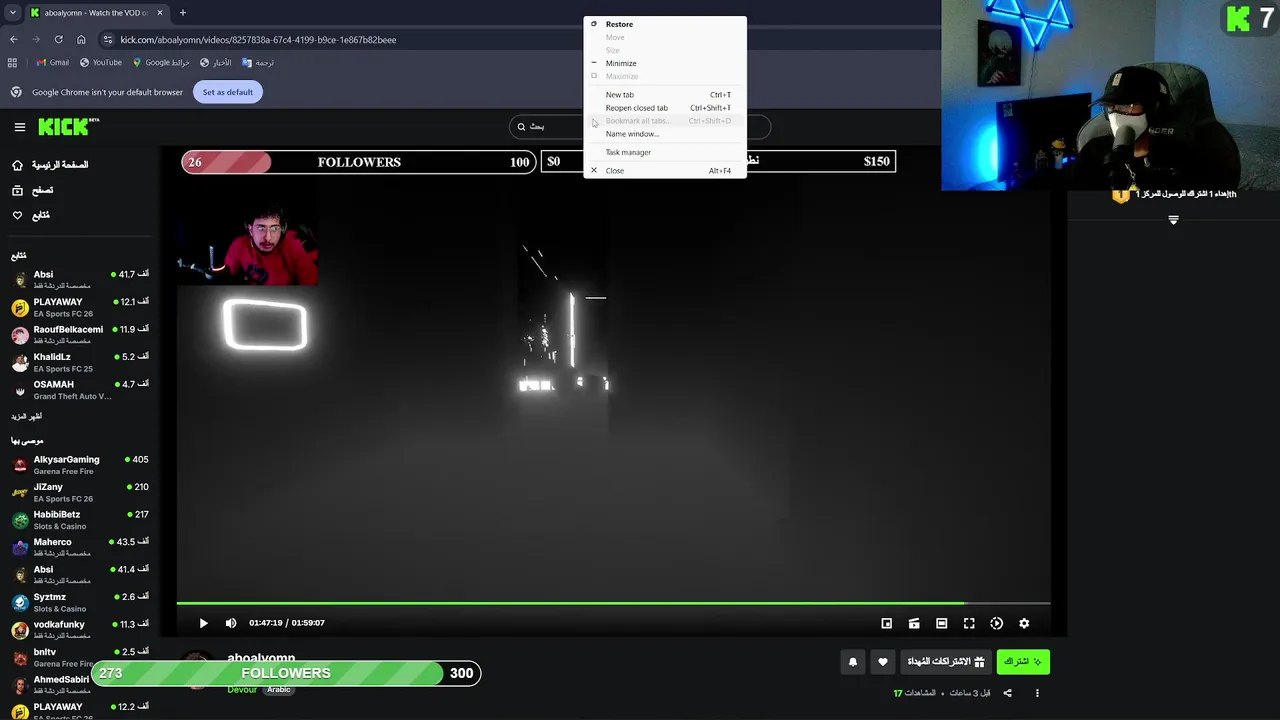1280x720 pixels.
Task: Open Syztmz recommended channel
Action: coord(80,602)
